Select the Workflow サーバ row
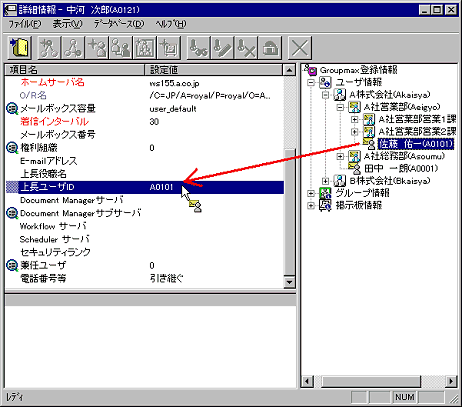 pyautogui.click(x=145, y=226)
